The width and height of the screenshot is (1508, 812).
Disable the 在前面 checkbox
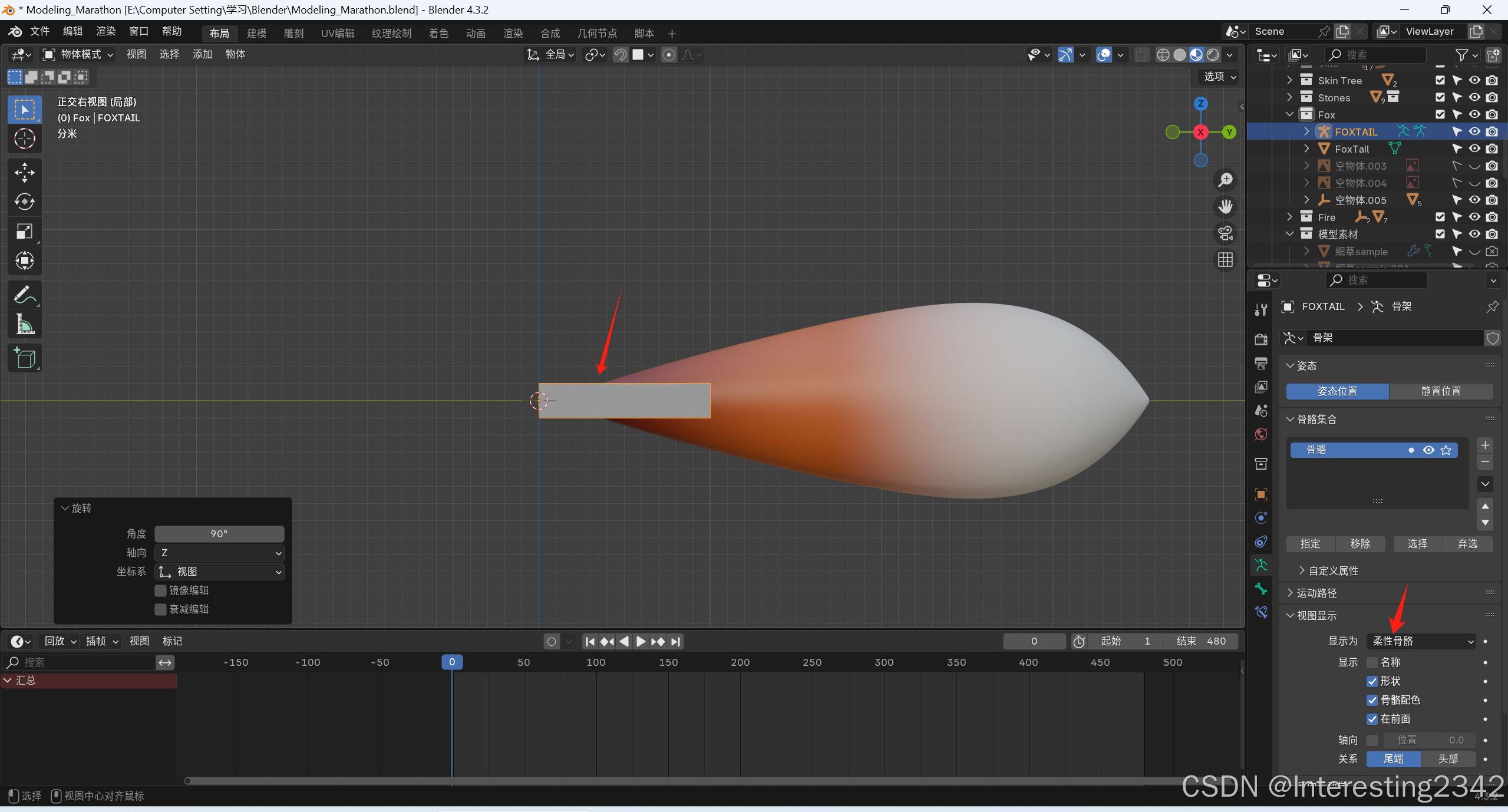pos(1372,719)
